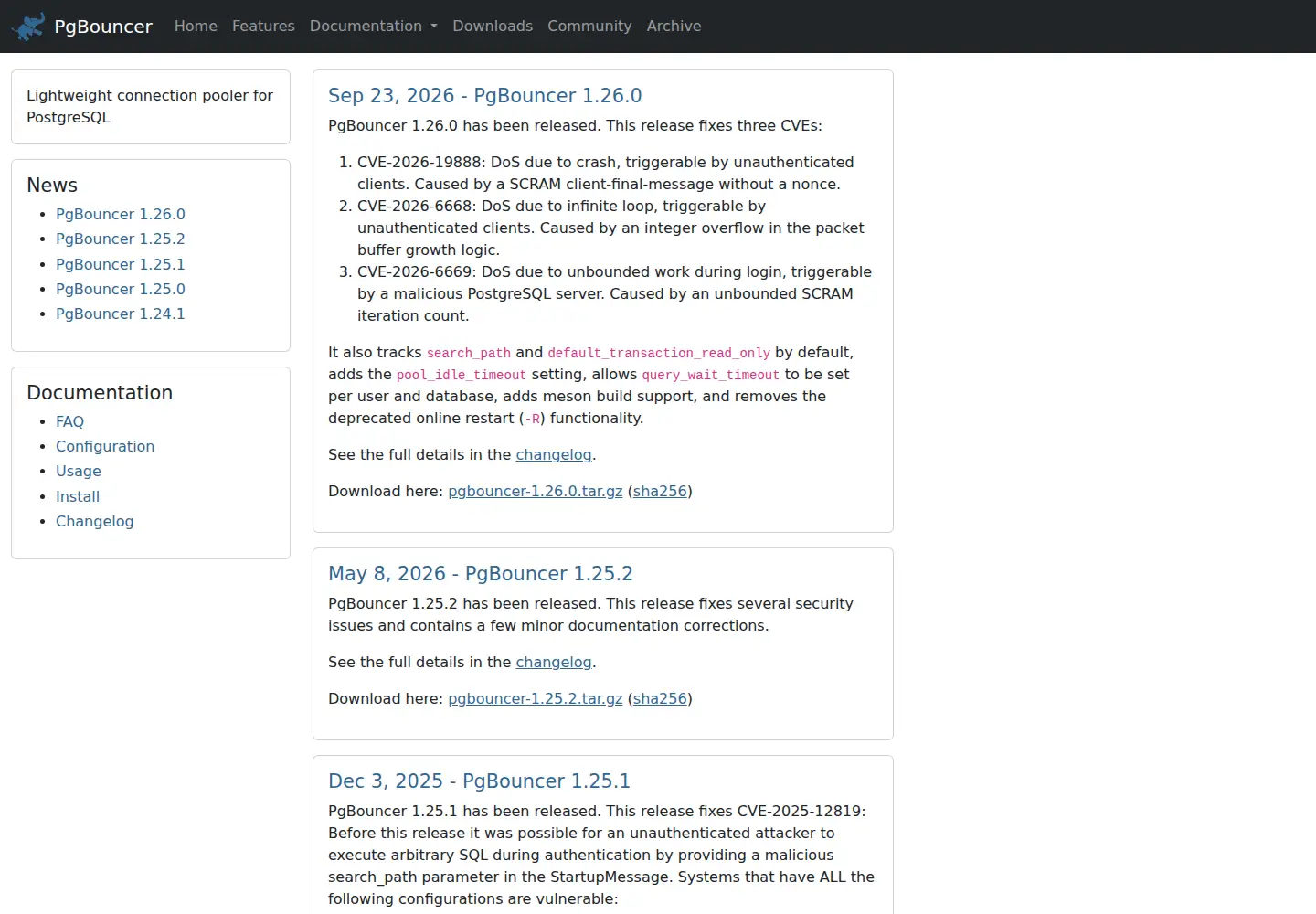1316x914 pixels.
Task: Open the Downloads nav item
Action: click(x=493, y=26)
